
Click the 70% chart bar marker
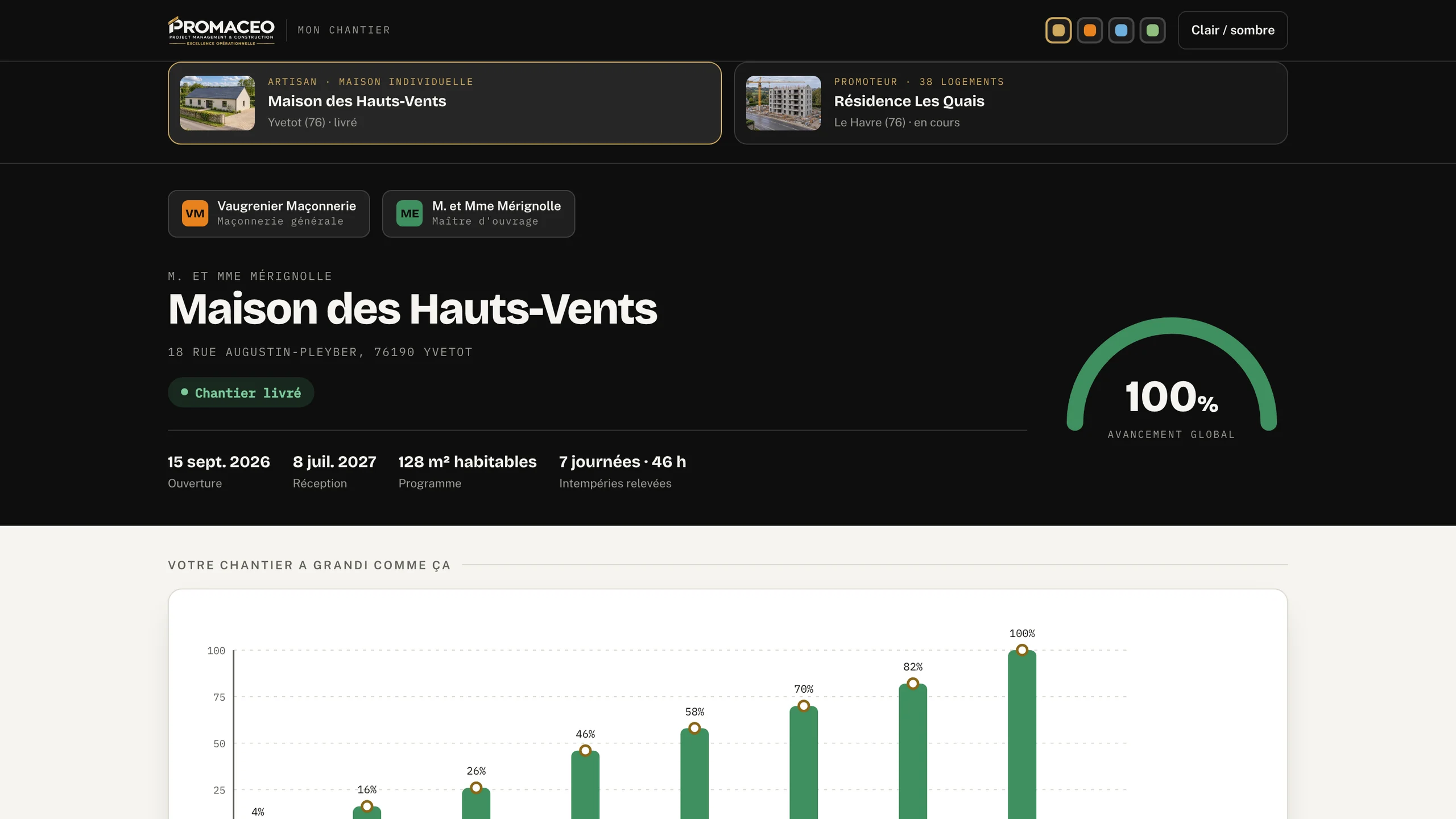pos(804,706)
